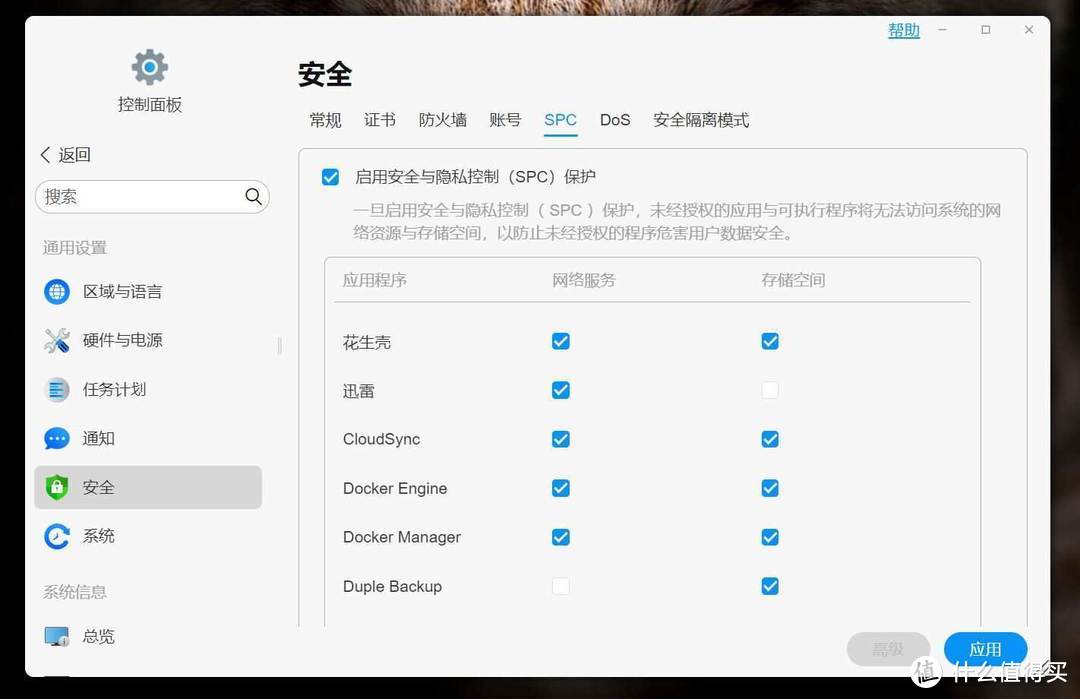Image resolution: width=1080 pixels, height=699 pixels.
Task: Switch to the 证书 tab
Action: [x=380, y=121]
